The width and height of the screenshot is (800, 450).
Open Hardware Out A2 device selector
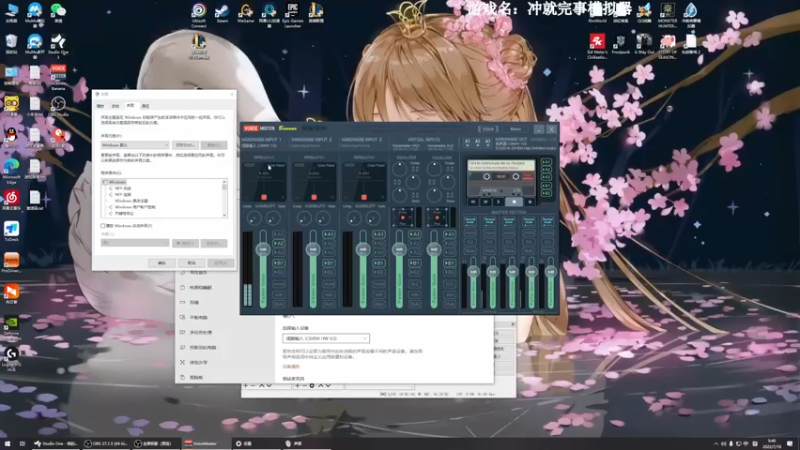coord(478,142)
